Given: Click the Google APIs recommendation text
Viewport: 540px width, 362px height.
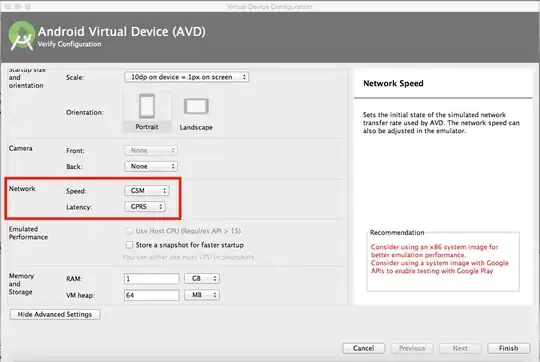Looking at the screenshot, I should point(439,267).
